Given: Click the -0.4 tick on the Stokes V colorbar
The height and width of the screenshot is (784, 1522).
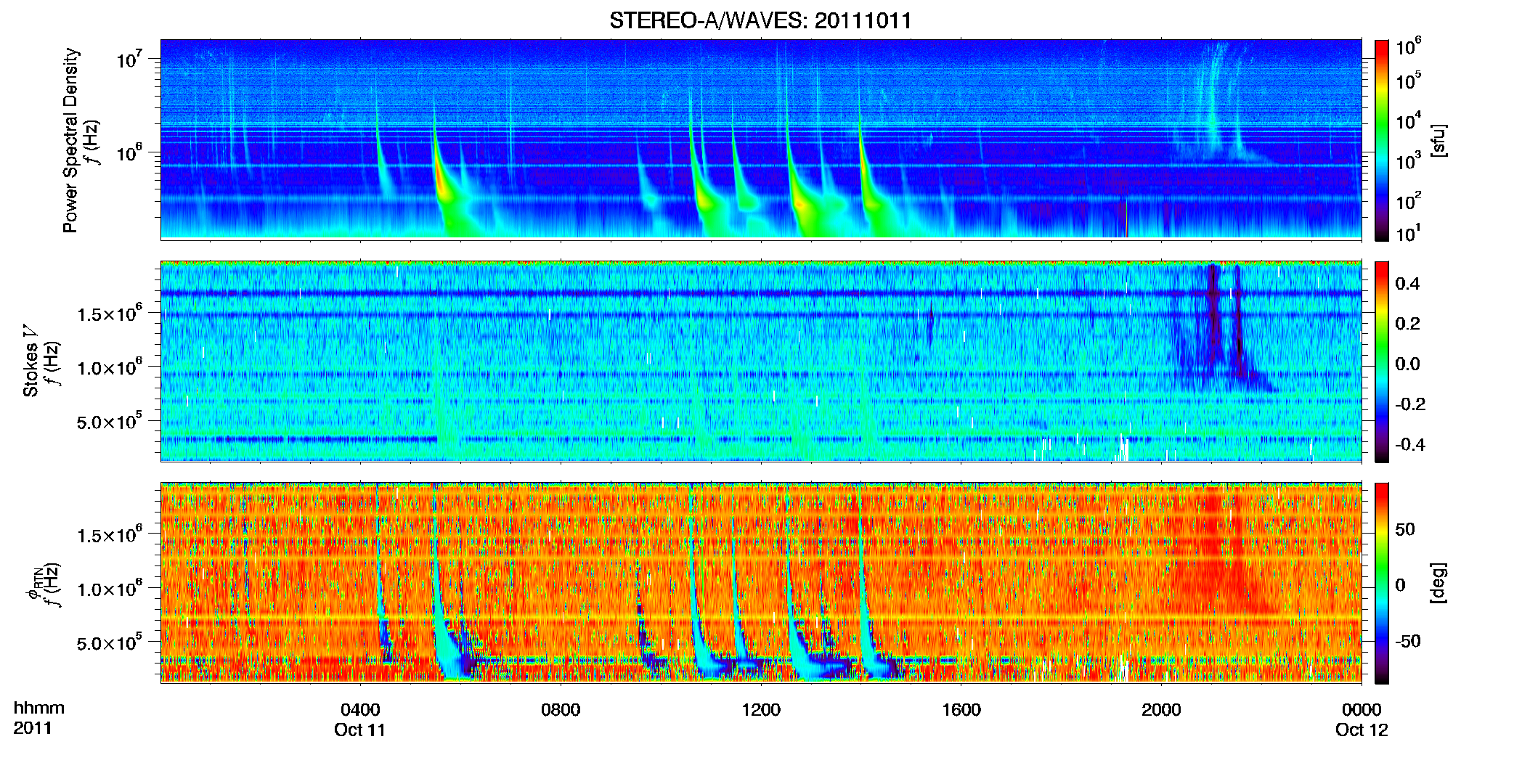Looking at the screenshot, I should (x=1410, y=444).
